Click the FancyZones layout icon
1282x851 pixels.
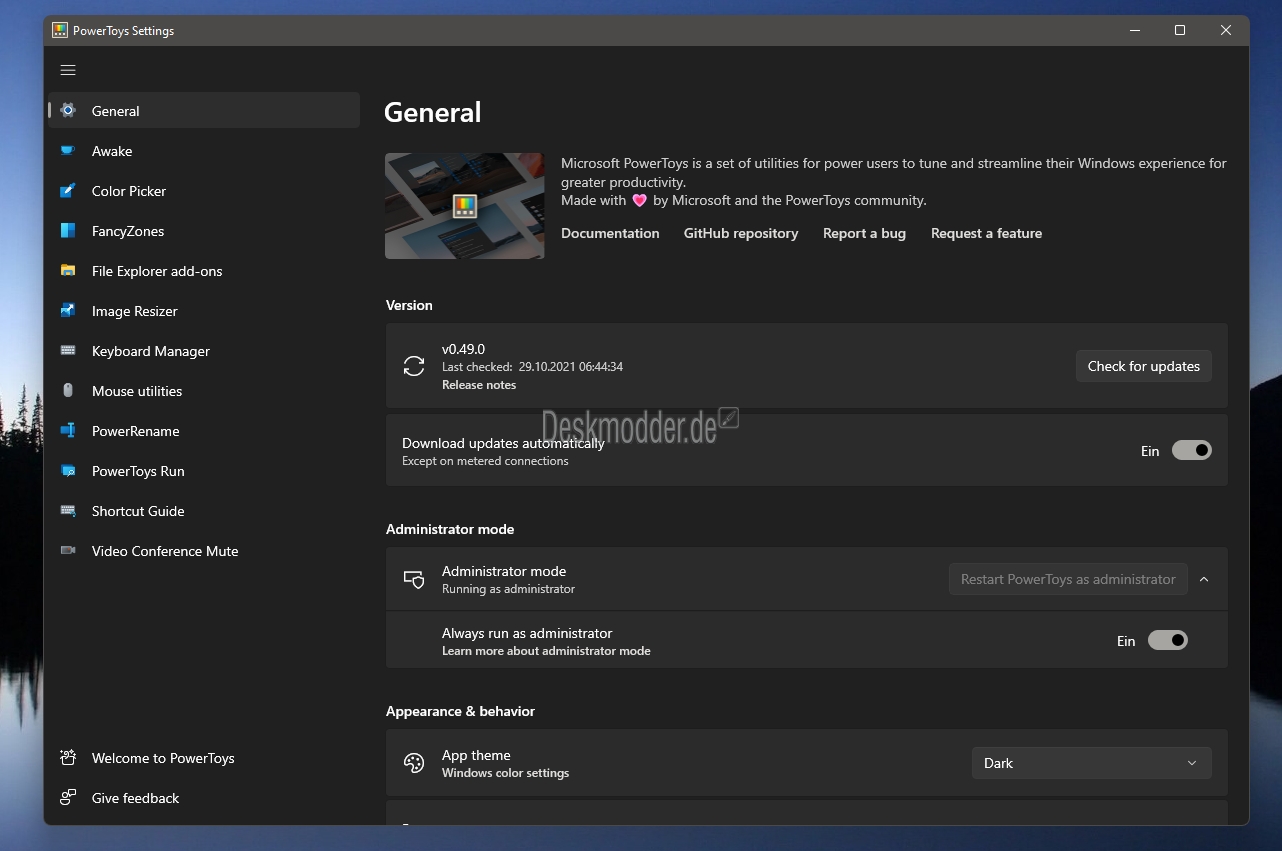68,231
